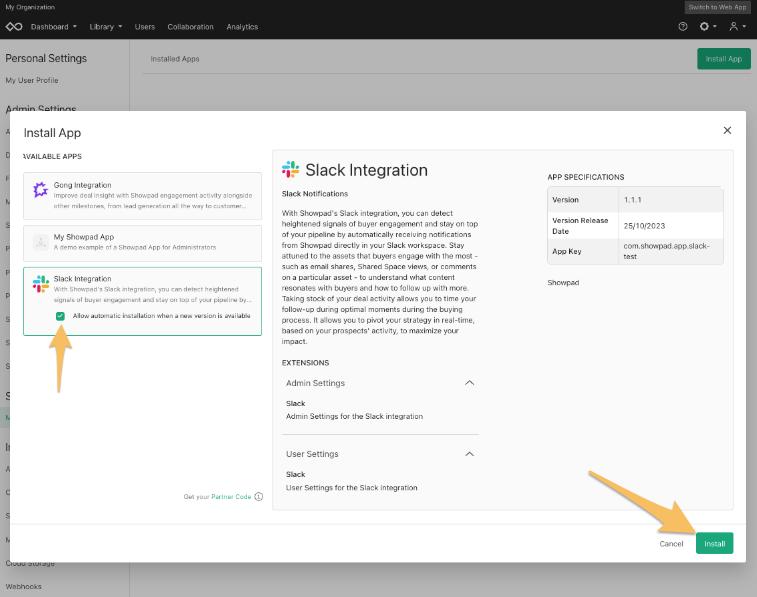Click version value 1.1.1

tap(632, 200)
